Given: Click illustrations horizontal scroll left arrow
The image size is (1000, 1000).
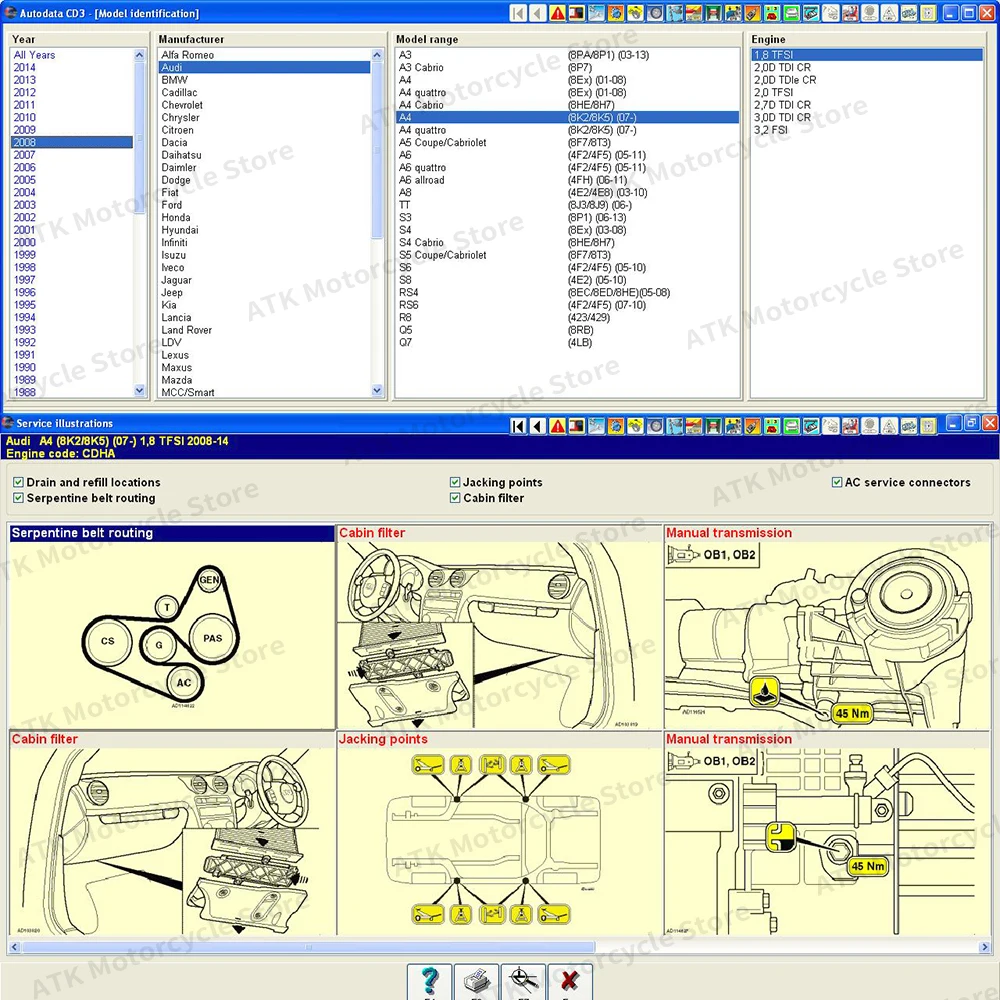Looking at the screenshot, I should click(x=15, y=948).
